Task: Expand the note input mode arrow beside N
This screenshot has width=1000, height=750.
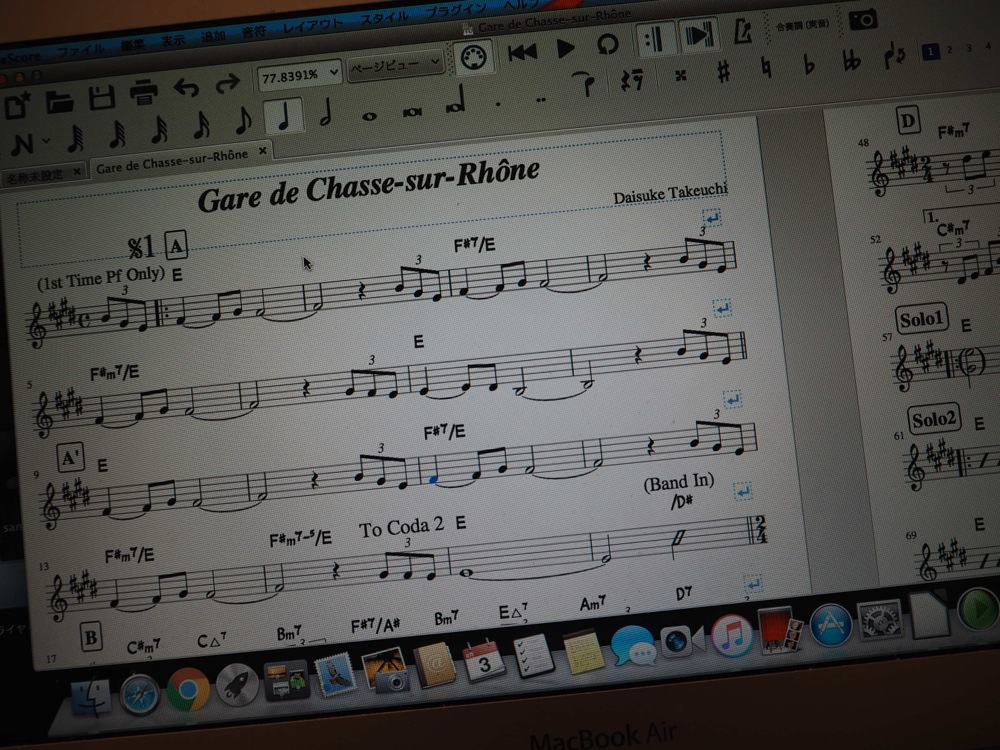Action: (46, 140)
